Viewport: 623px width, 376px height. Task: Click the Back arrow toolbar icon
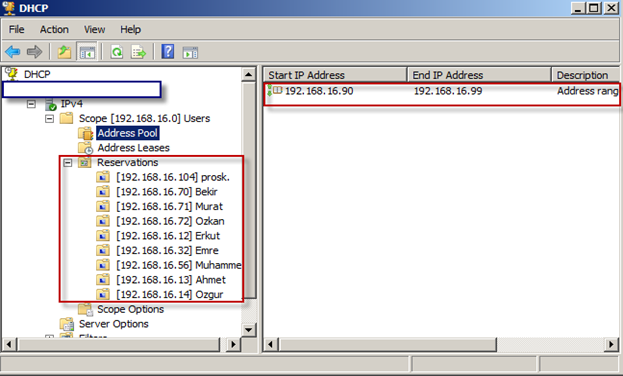tap(13, 52)
